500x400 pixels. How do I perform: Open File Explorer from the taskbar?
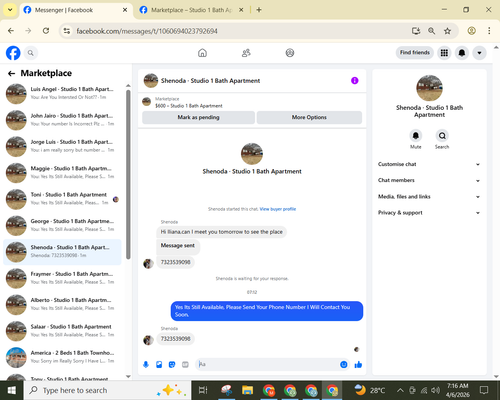click(x=248, y=390)
